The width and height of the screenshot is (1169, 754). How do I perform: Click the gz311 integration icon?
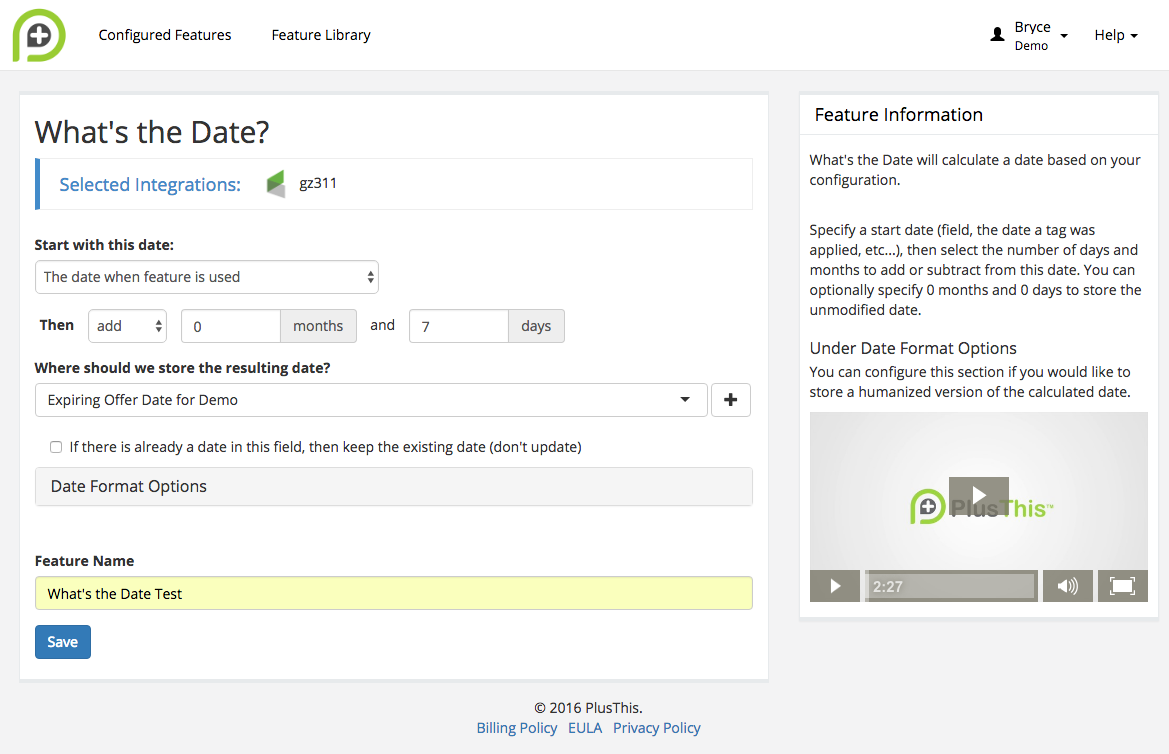276,183
